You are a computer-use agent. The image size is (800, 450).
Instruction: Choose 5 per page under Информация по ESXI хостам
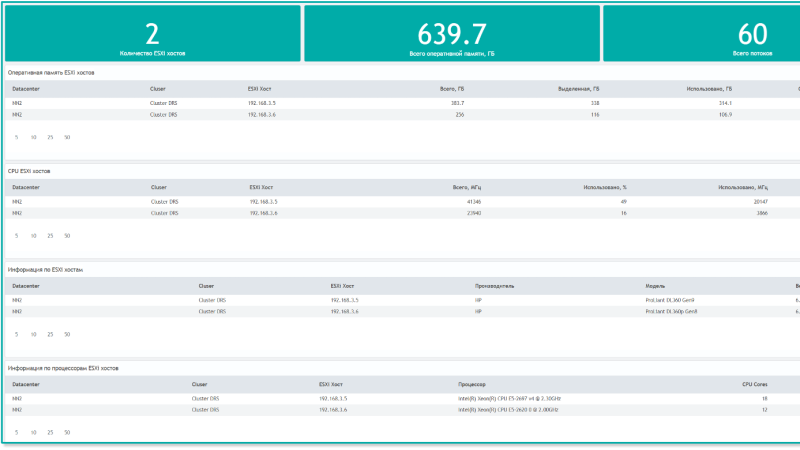tap(16, 335)
